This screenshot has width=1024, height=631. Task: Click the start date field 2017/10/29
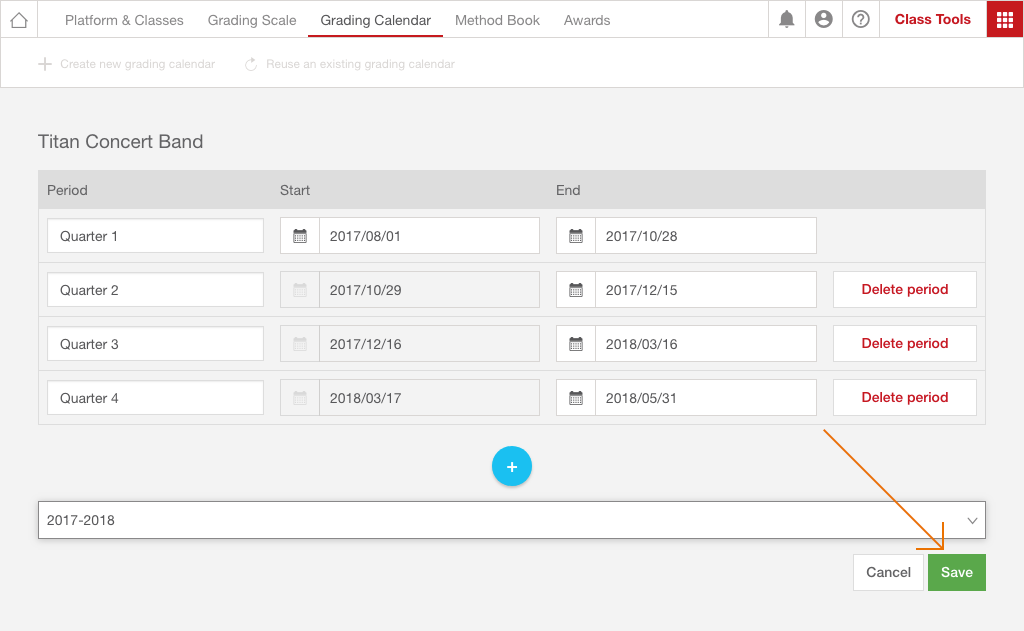tap(429, 290)
